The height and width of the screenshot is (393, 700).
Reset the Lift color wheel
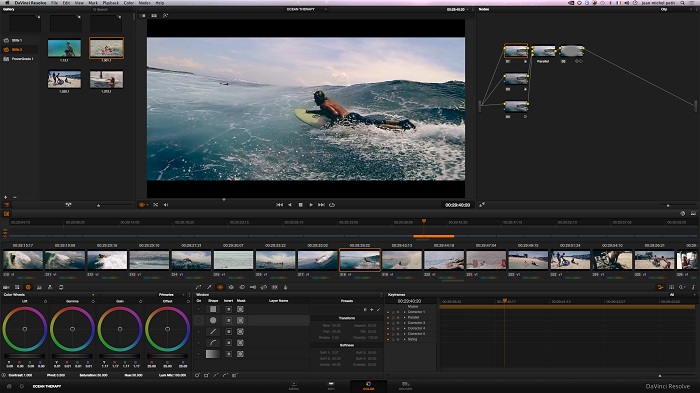click(46, 301)
